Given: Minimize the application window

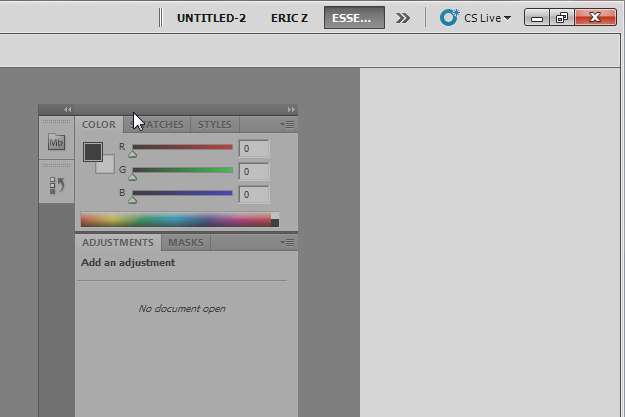Looking at the screenshot, I should pyautogui.click(x=537, y=18).
